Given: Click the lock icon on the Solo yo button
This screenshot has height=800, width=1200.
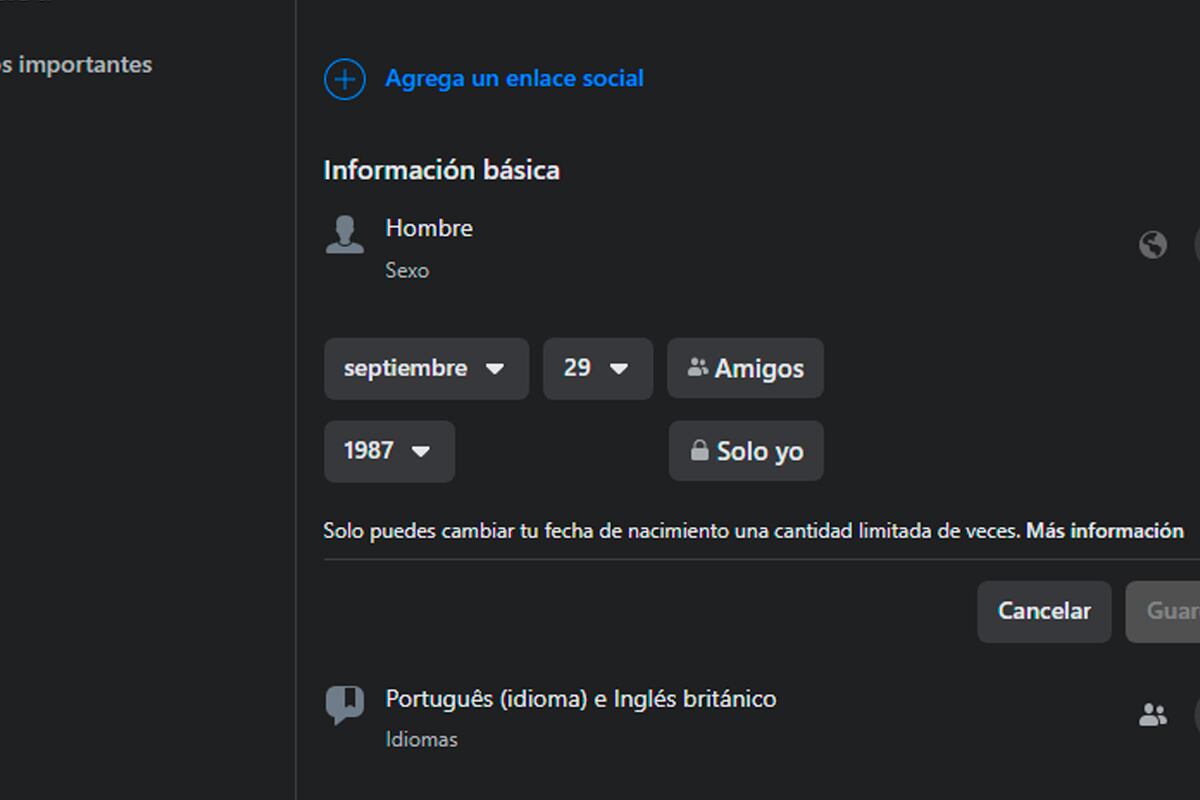Looking at the screenshot, I should coord(698,450).
